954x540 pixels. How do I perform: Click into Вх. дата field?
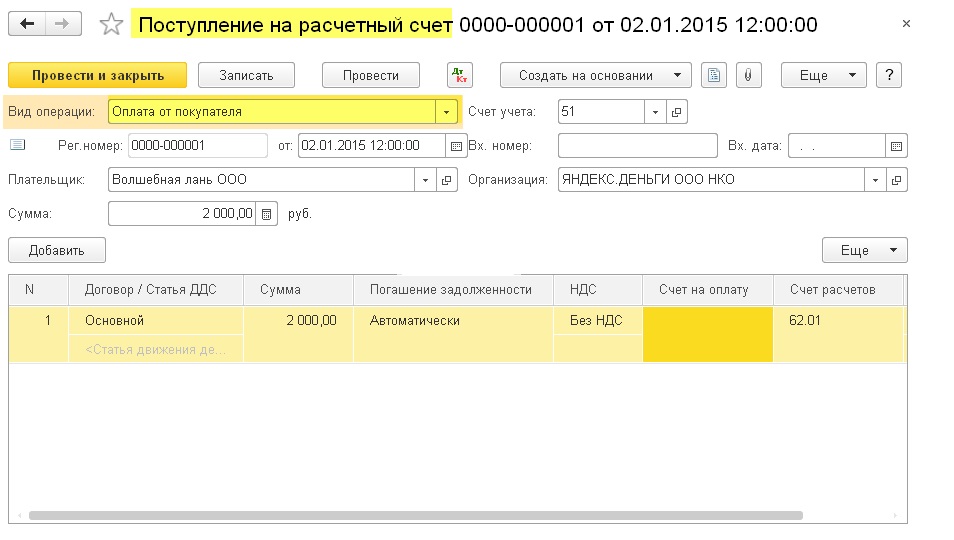(837, 146)
